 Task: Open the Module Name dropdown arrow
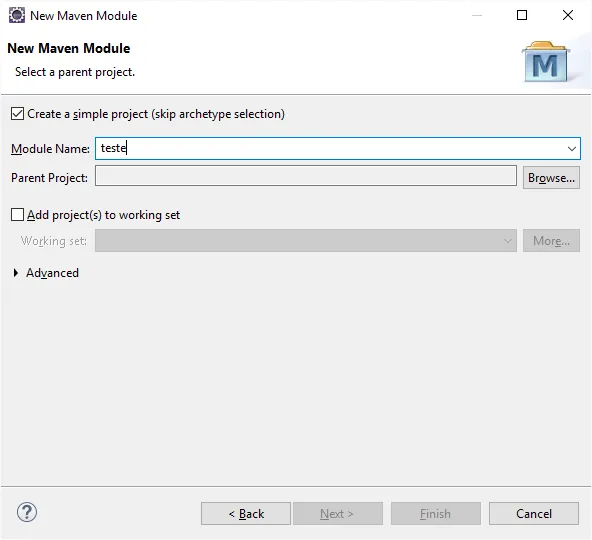tap(572, 149)
